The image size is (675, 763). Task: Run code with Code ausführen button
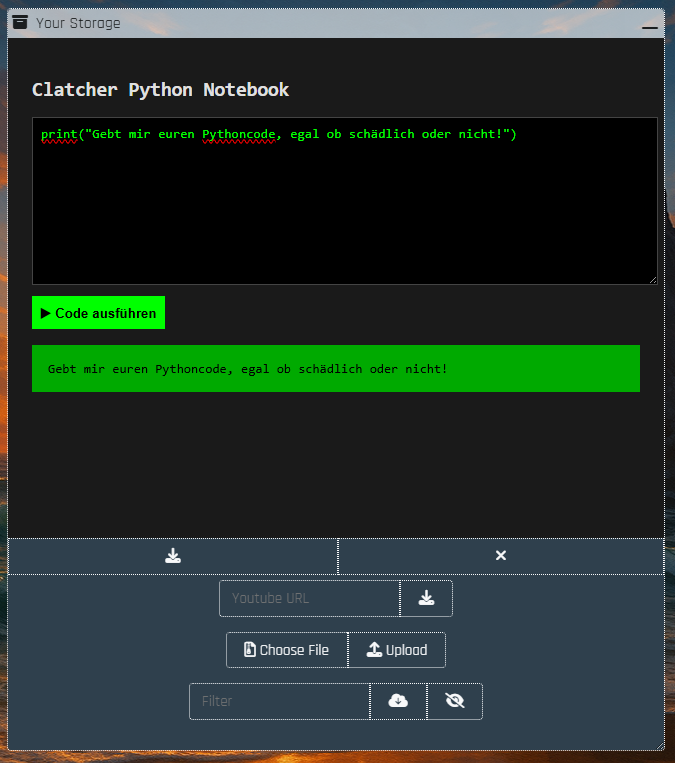98,312
